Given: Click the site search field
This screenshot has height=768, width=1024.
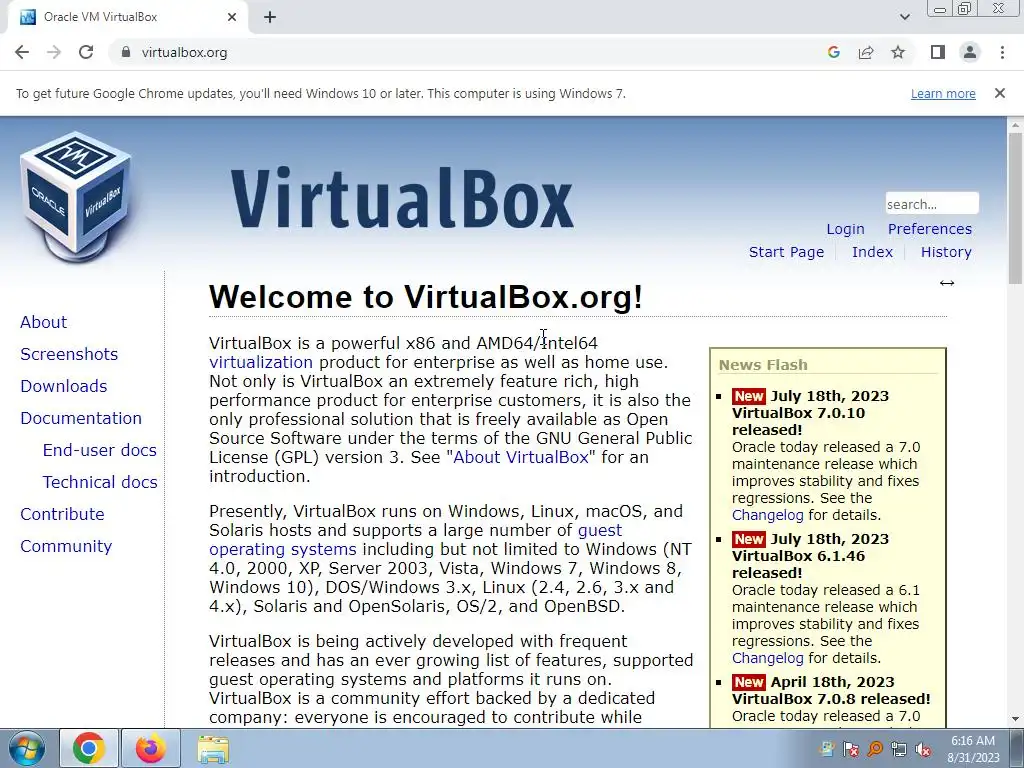Looking at the screenshot, I should 932,204.
